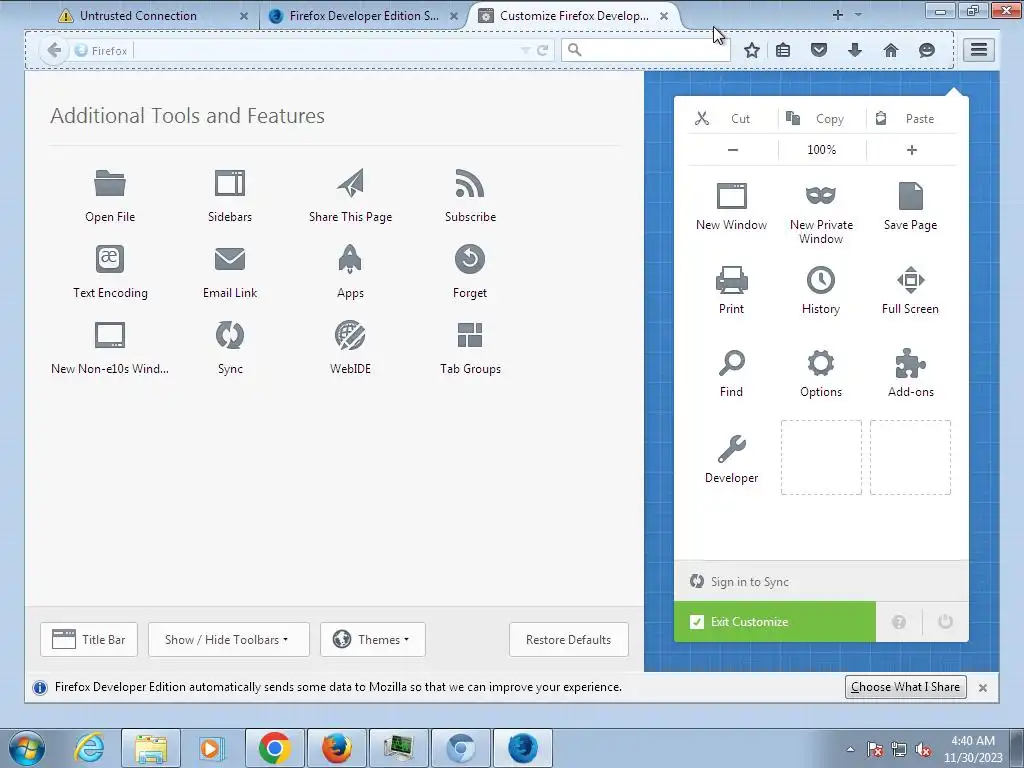Click the Add-ons puzzle piece icon
Image resolution: width=1024 pixels, height=768 pixels.
tap(910, 363)
